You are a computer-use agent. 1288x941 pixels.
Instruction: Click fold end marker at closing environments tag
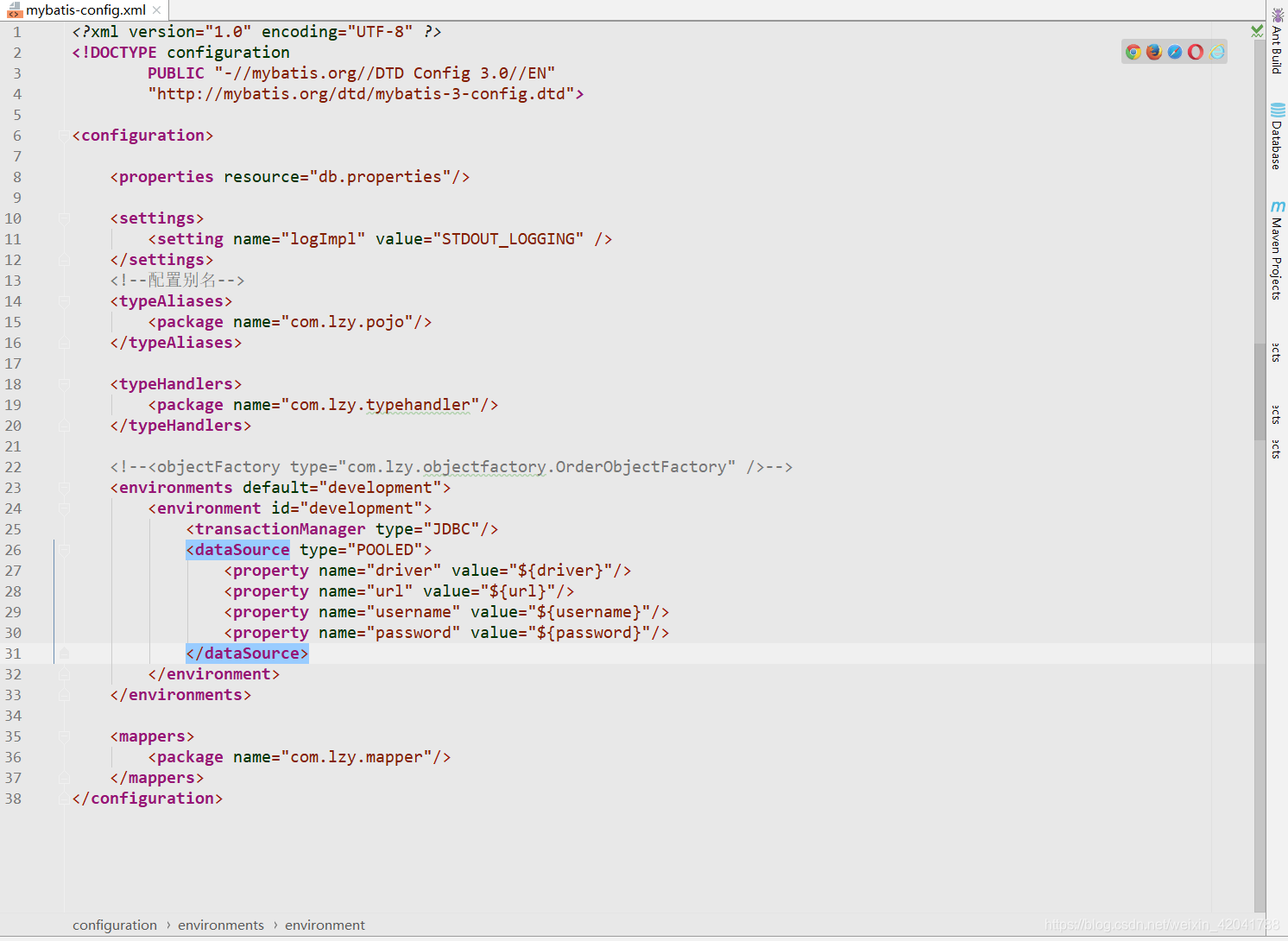click(x=64, y=695)
